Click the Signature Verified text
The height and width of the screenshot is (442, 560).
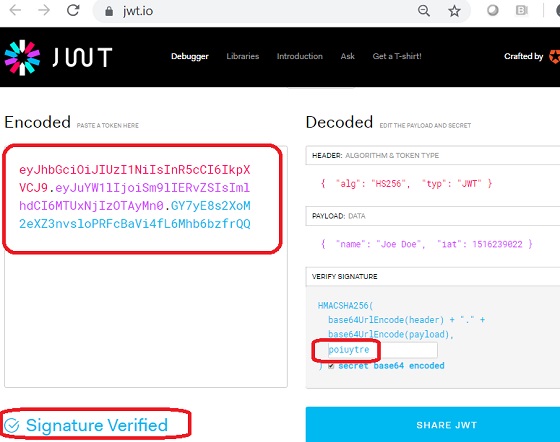pos(97,425)
